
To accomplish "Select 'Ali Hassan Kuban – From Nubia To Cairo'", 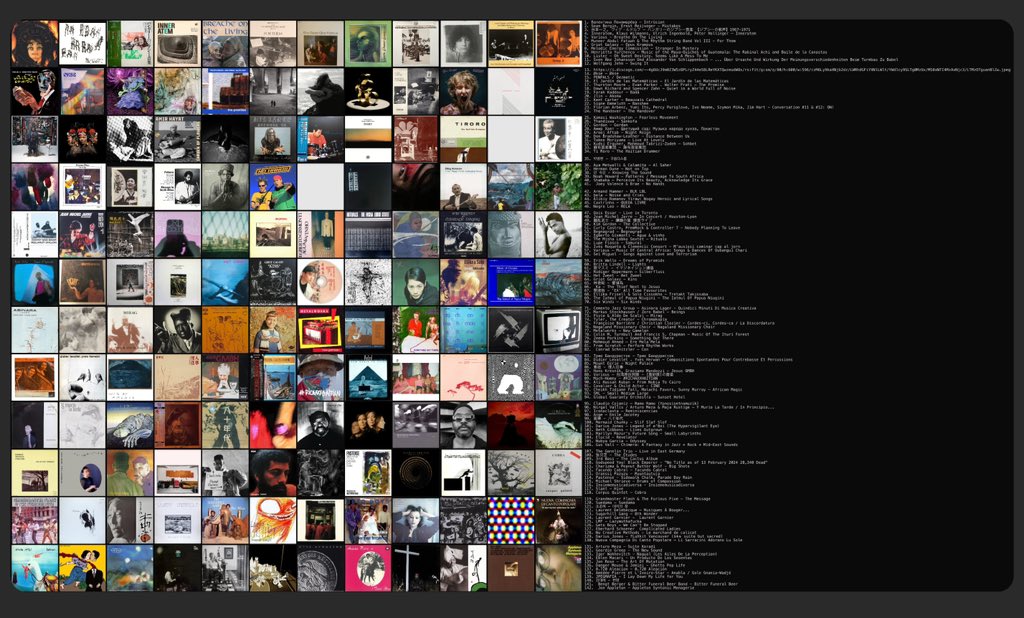I will point(633,382).
